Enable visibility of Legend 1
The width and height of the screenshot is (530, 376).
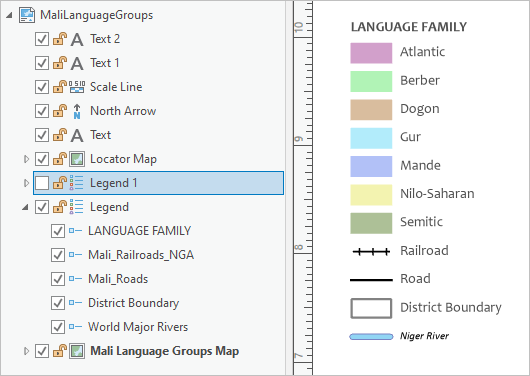pos(42,183)
